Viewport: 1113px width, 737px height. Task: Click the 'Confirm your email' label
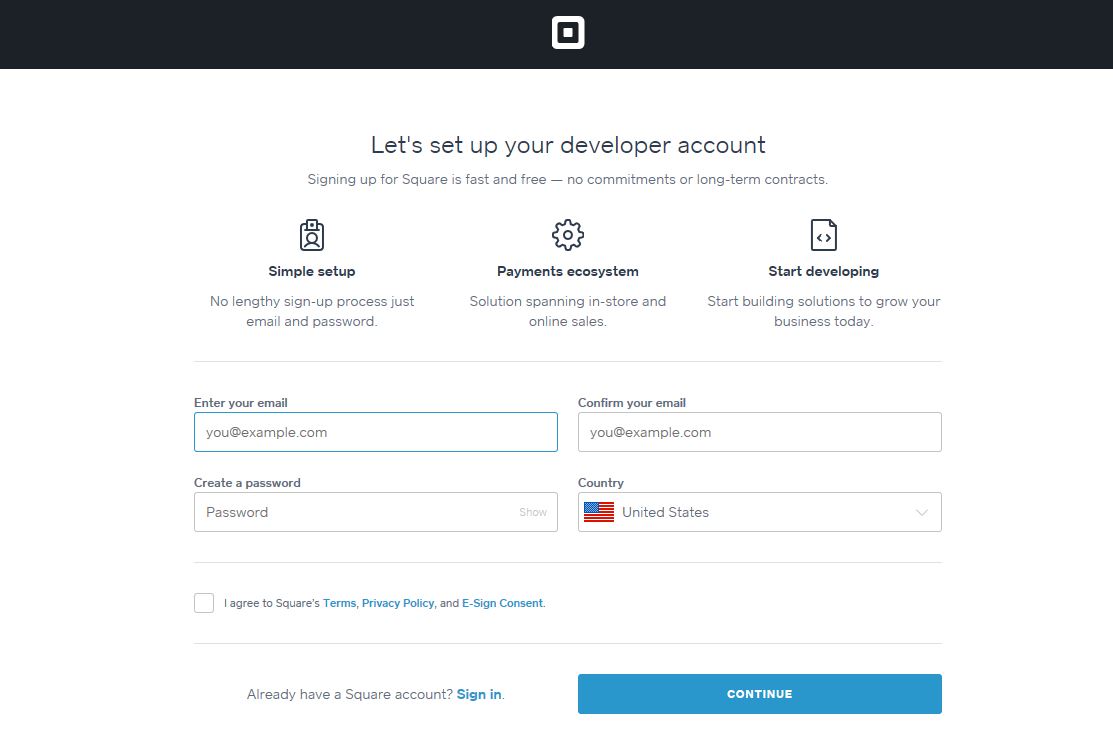pyautogui.click(x=632, y=403)
